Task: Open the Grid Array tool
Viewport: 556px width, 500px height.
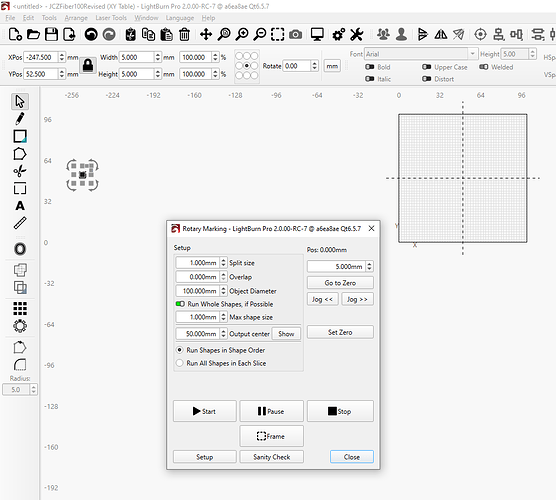Action: pos(20,309)
